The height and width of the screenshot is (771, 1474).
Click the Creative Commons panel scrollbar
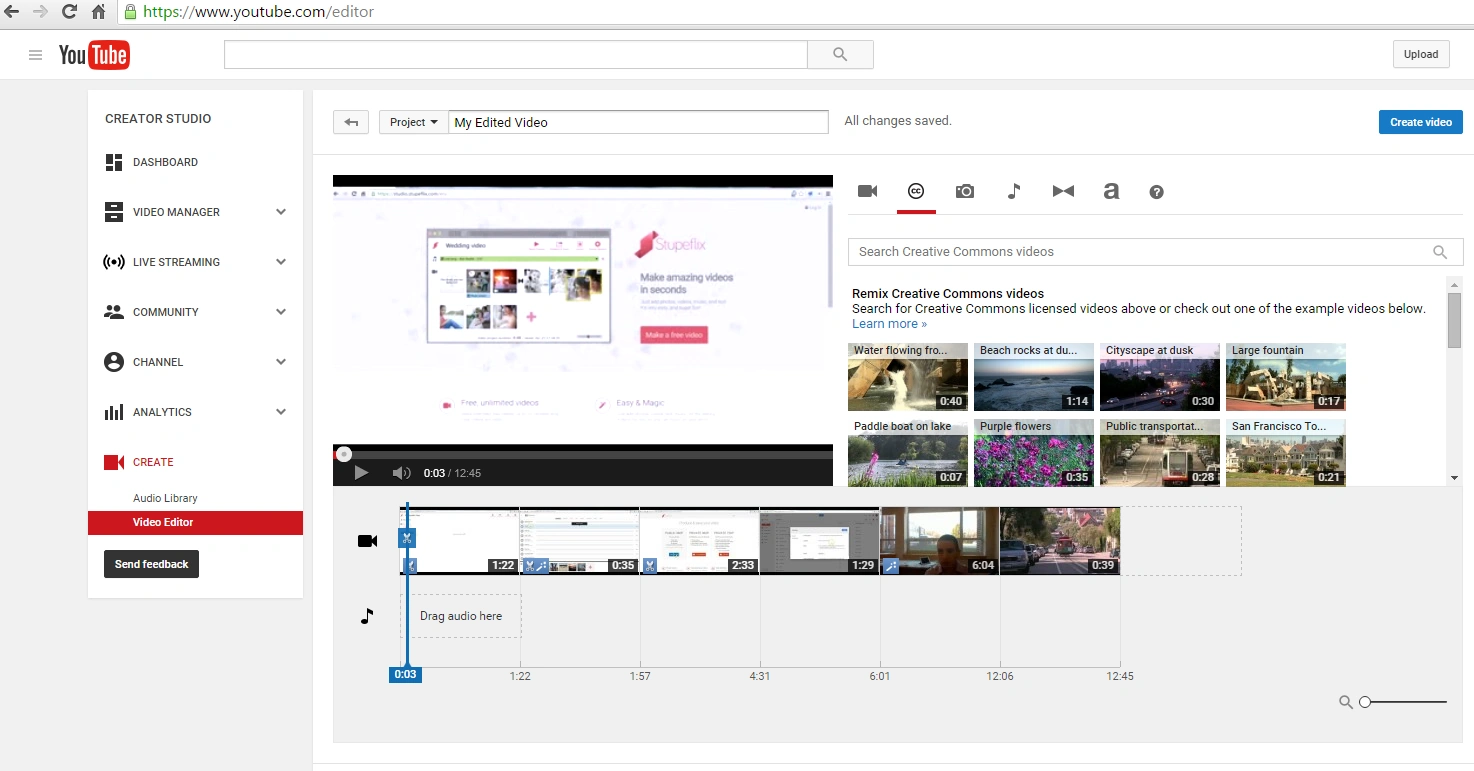1454,320
